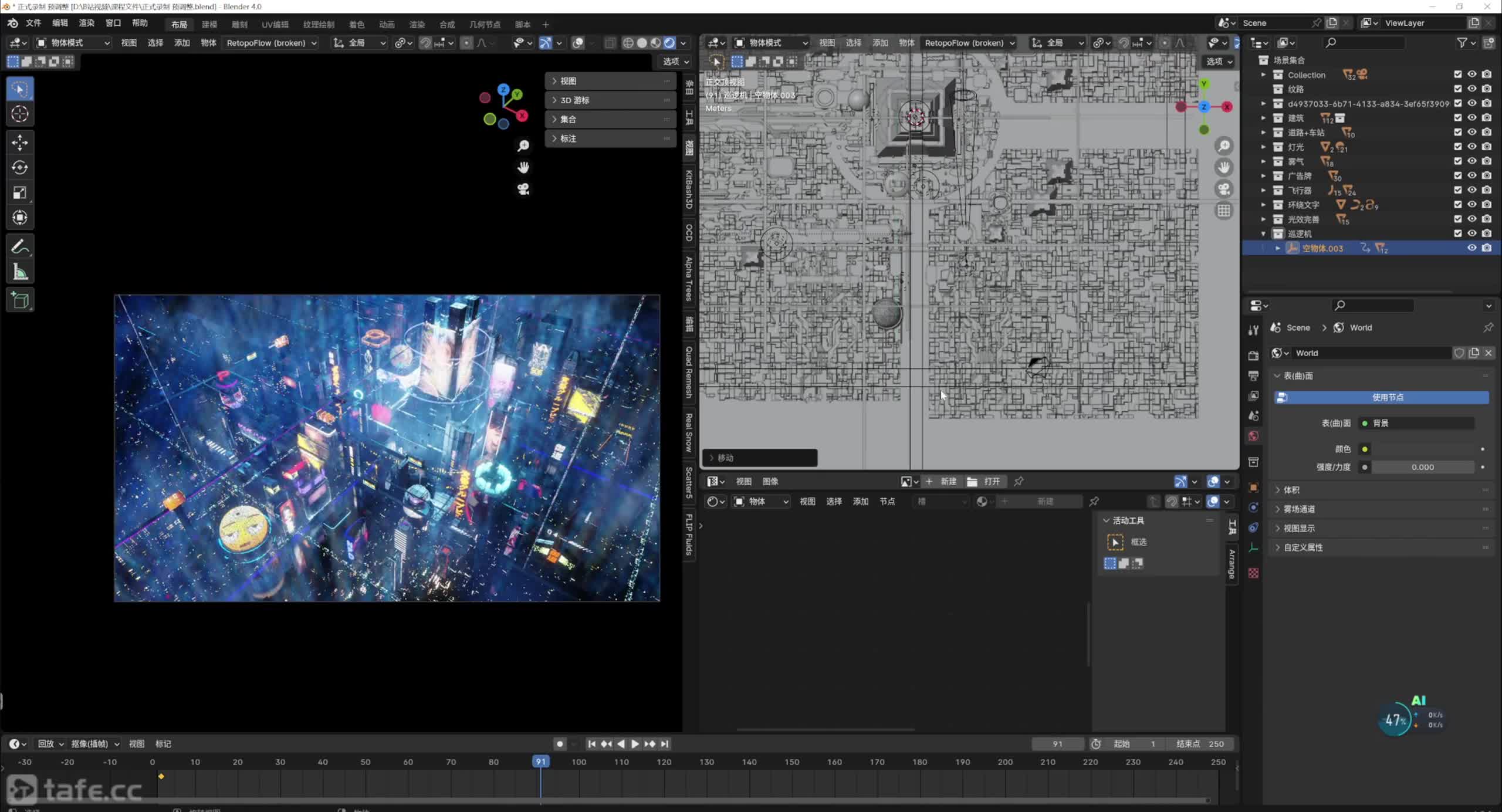1502x812 pixels.
Task: Expand the 雾场通道 panel
Action: [1382, 509]
